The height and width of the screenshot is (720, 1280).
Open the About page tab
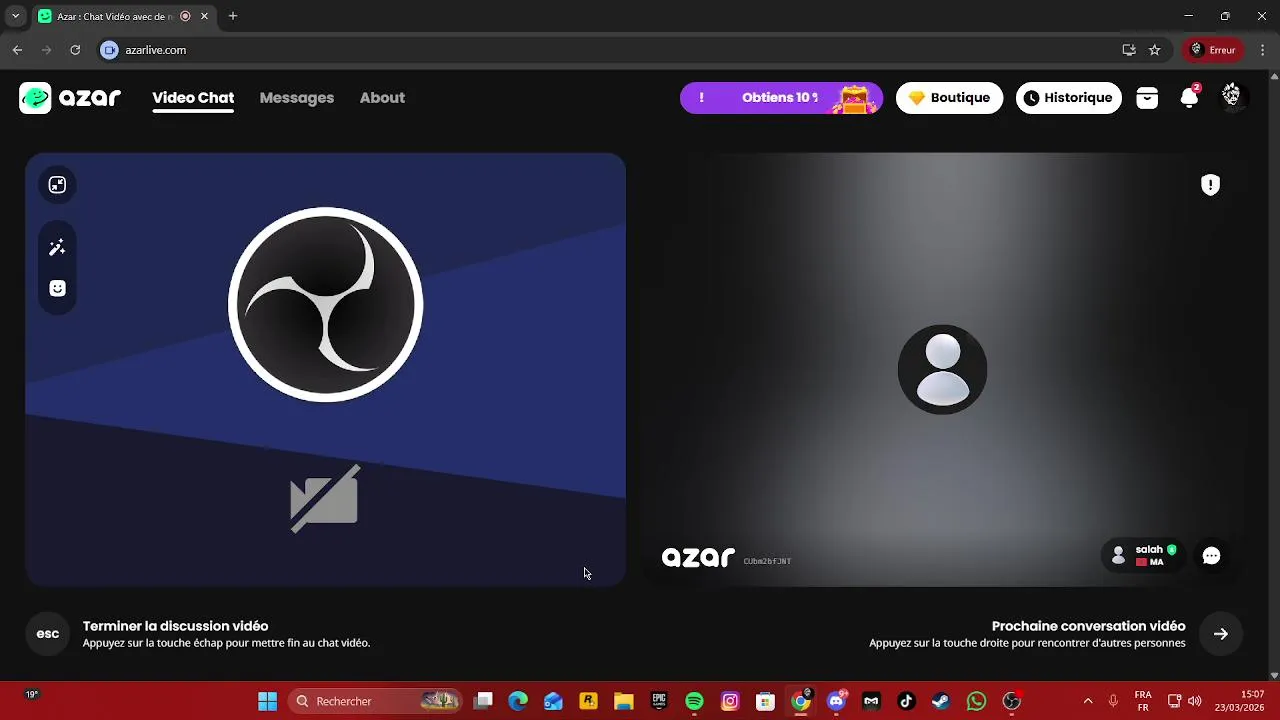(382, 98)
